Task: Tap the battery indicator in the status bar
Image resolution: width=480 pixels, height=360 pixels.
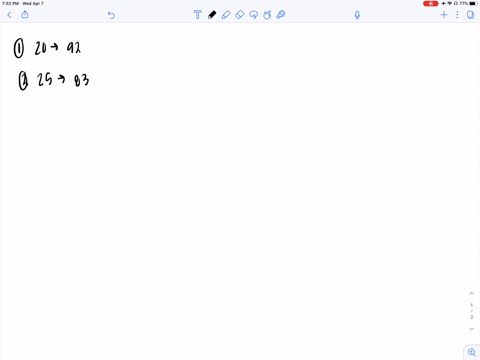Action: point(473,3)
